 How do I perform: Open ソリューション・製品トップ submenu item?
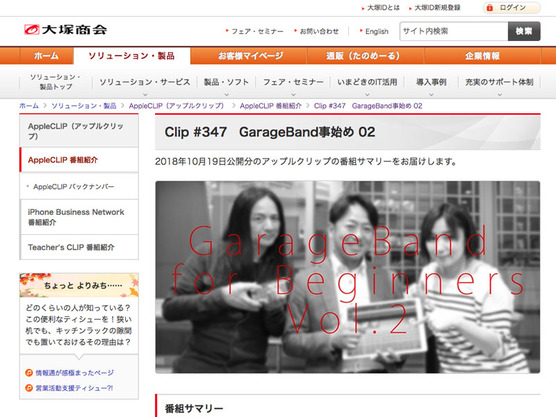click(x=55, y=82)
